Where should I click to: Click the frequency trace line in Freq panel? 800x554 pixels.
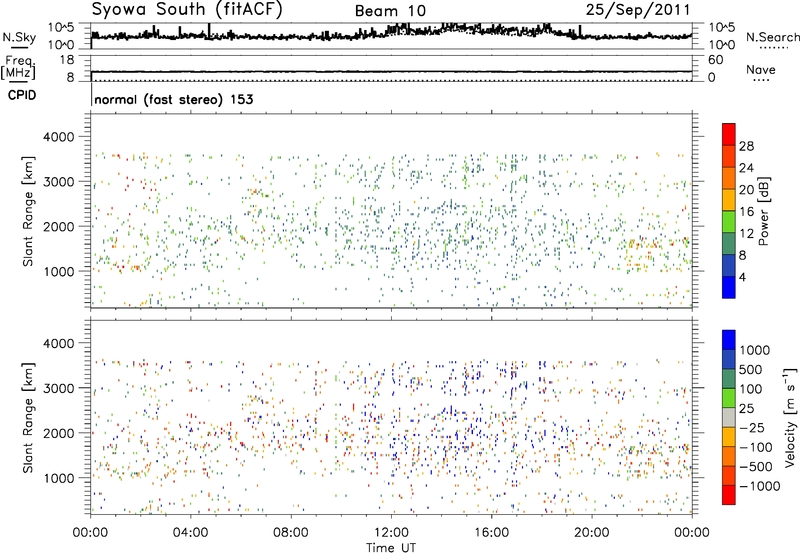[391, 72]
